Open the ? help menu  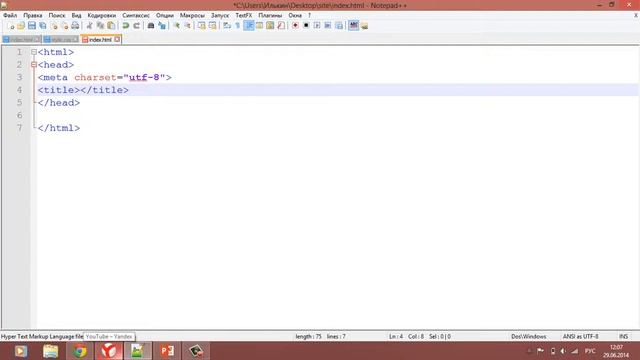[x=309, y=16]
